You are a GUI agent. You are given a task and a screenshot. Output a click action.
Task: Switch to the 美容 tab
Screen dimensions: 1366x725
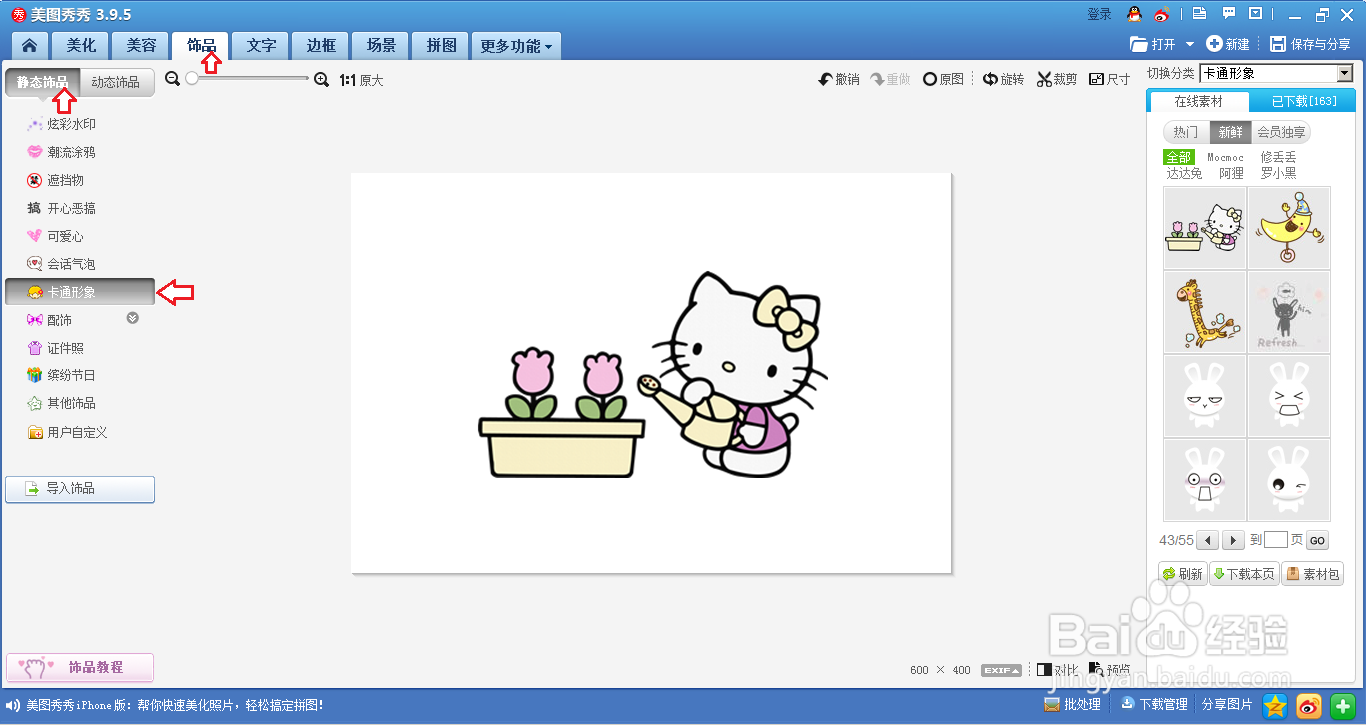tap(141, 46)
